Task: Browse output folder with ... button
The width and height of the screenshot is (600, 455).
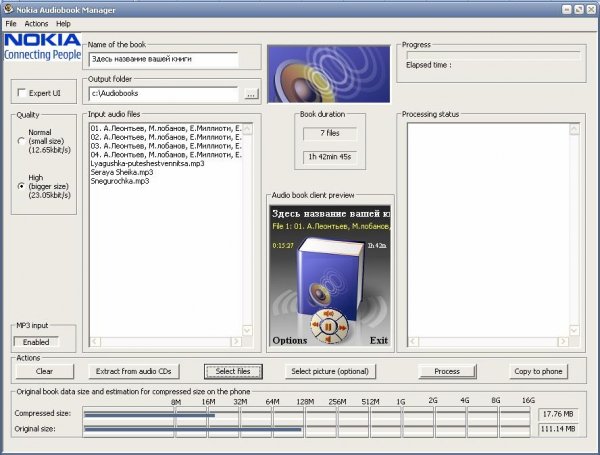Action: (251, 94)
